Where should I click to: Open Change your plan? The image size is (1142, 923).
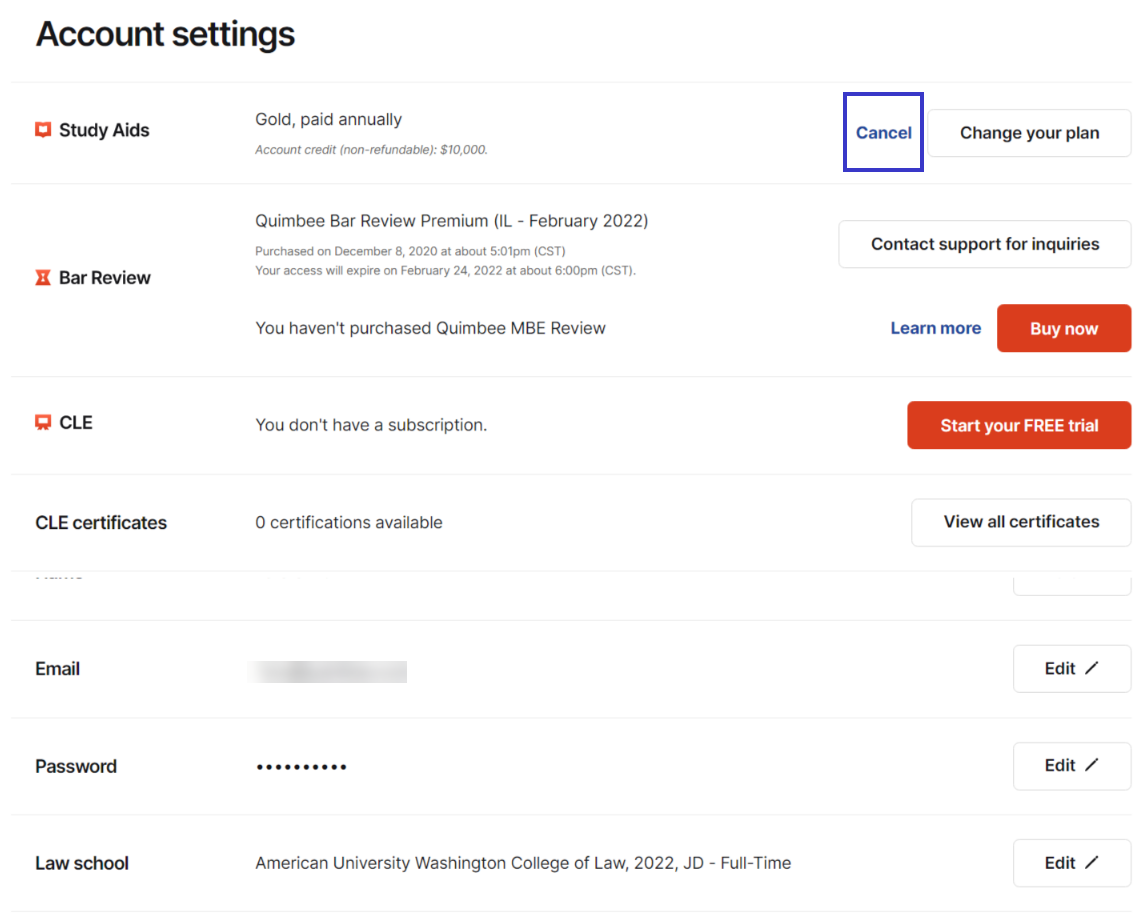pos(1029,133)
